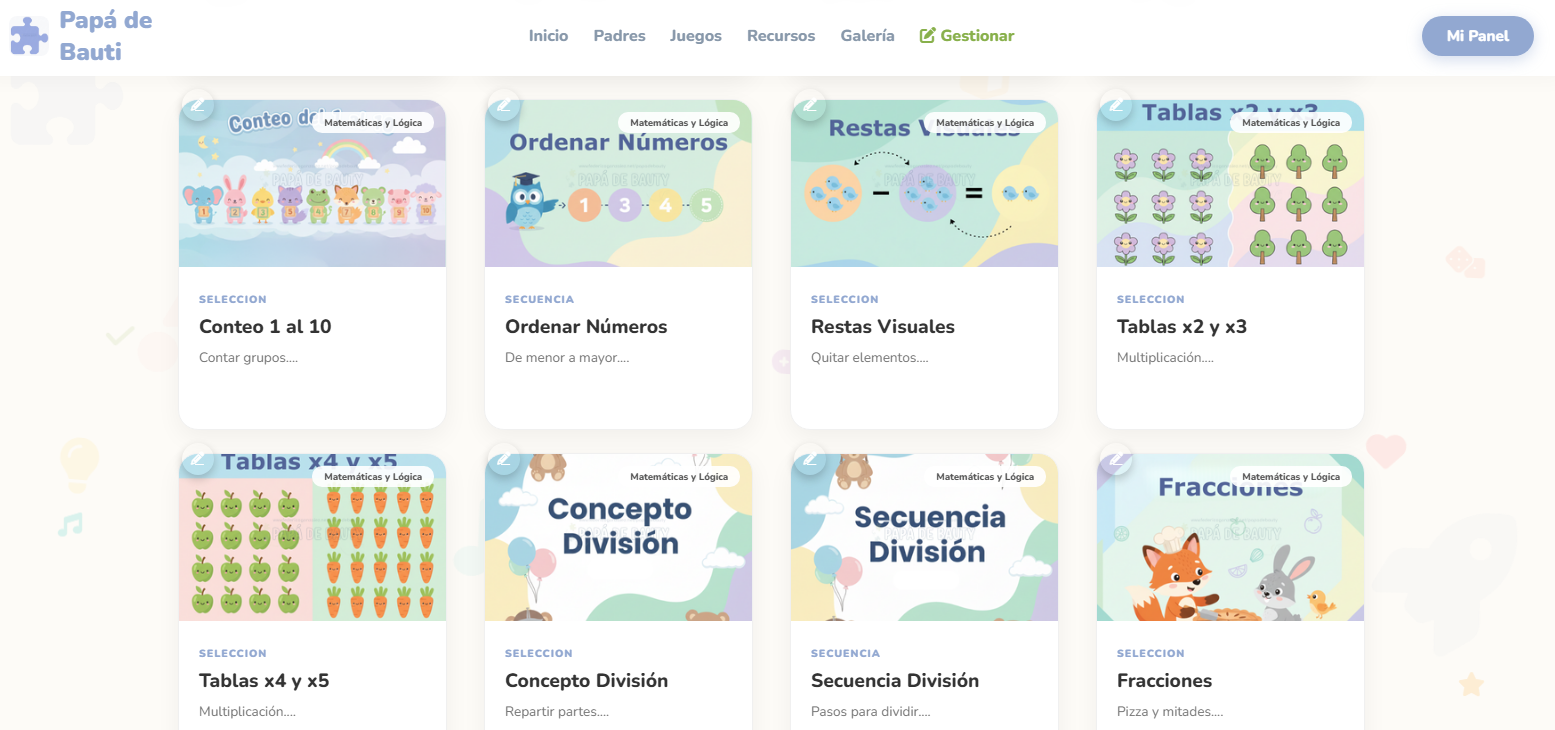Click the SECUENCIA label above Ordenar Números title

click(x=539, y=299)
